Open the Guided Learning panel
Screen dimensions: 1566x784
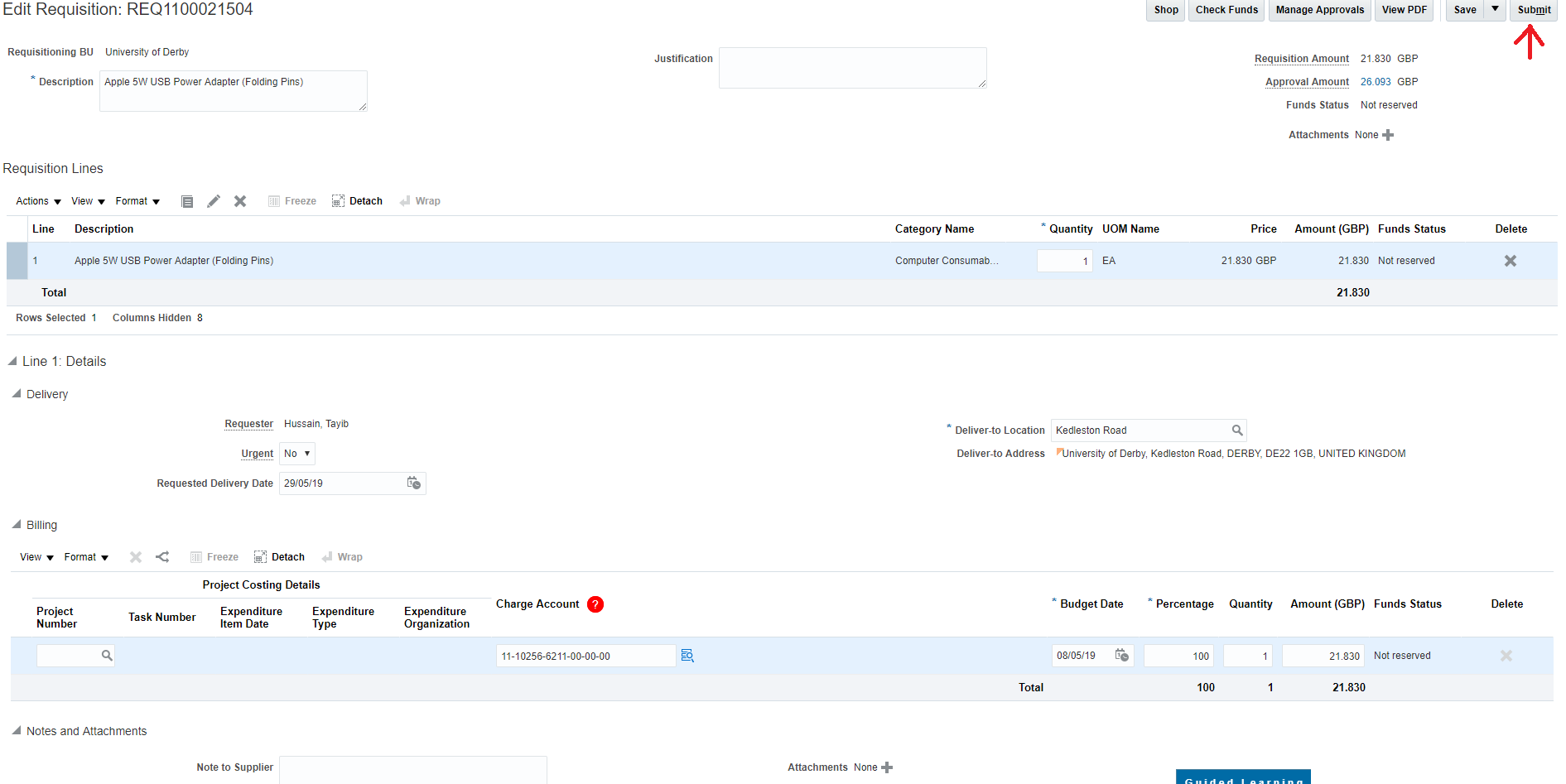tap(1243, 777)
